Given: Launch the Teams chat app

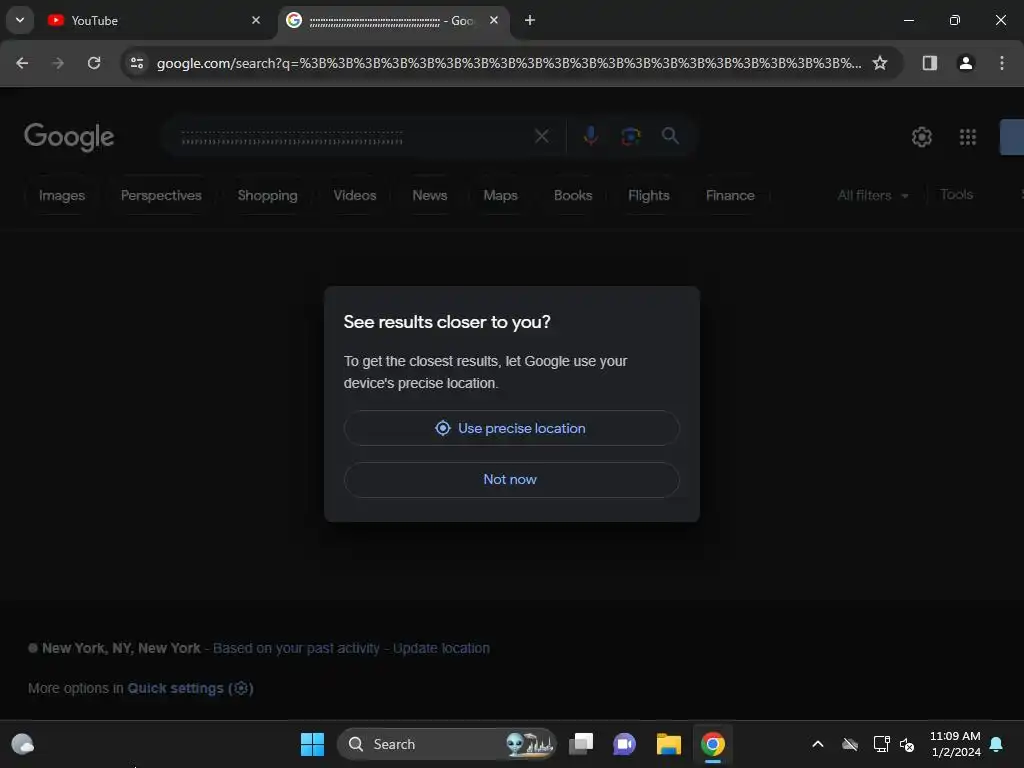Looking at the screenshot, I should 624,744.
